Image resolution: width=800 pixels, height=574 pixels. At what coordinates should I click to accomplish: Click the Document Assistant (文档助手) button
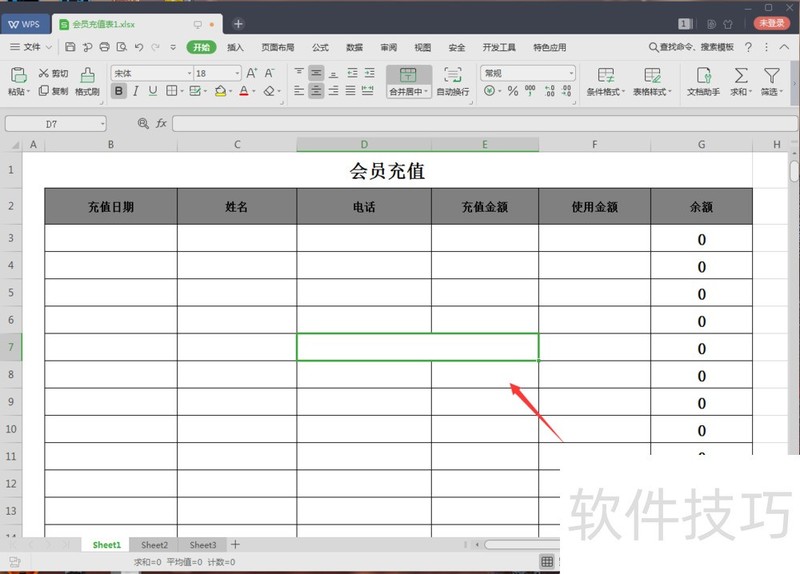coord(703,81)
